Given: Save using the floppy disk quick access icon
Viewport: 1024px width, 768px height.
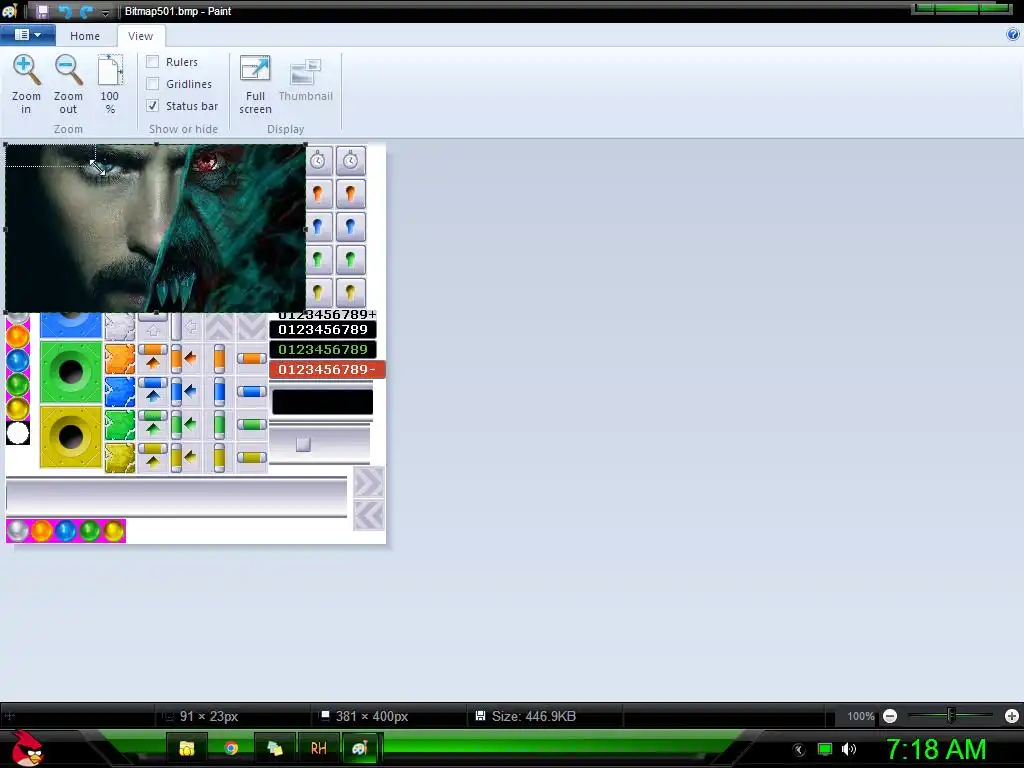Looking at the screenshot, I should (42, 11).
